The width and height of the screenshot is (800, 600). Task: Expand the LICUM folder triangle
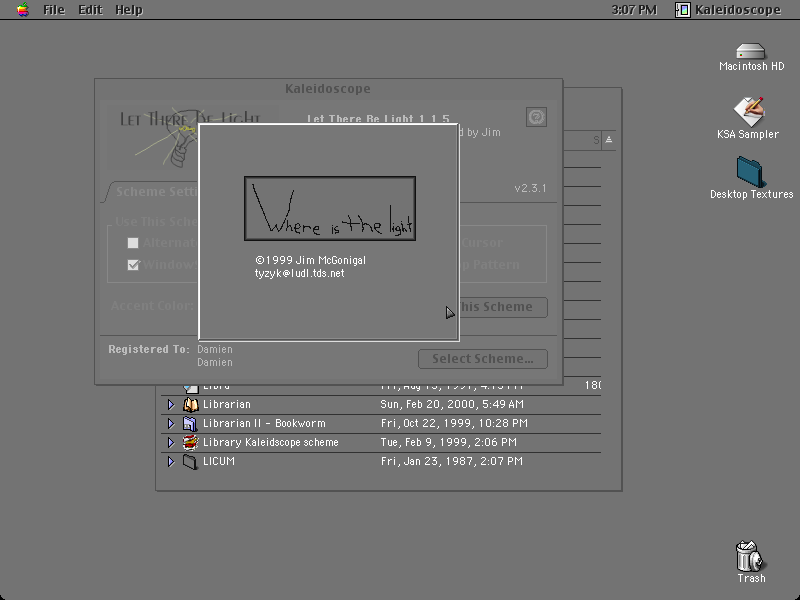click(x=171, y=462)
